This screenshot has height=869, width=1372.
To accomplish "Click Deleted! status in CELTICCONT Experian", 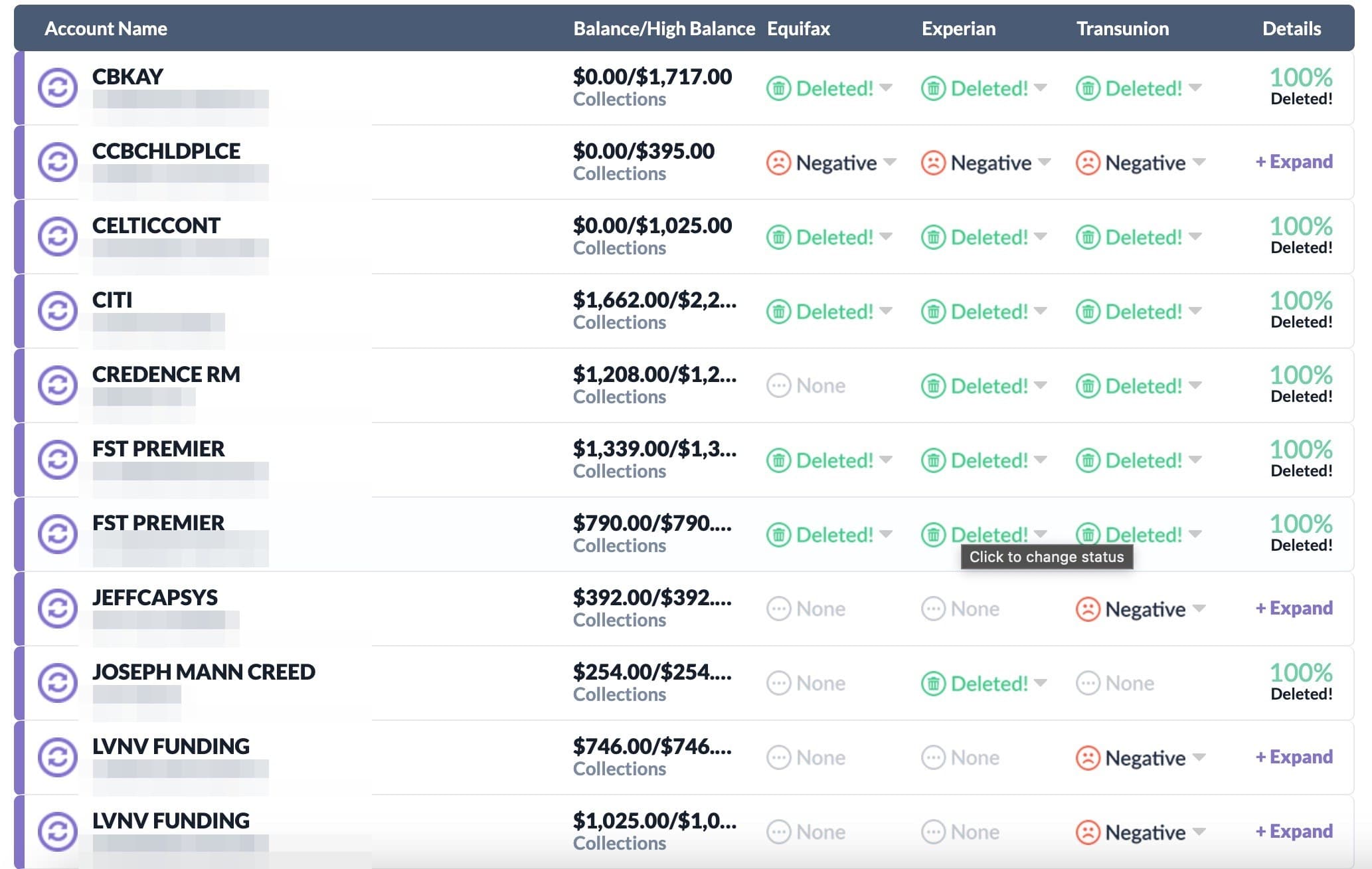I will (989, 237).
